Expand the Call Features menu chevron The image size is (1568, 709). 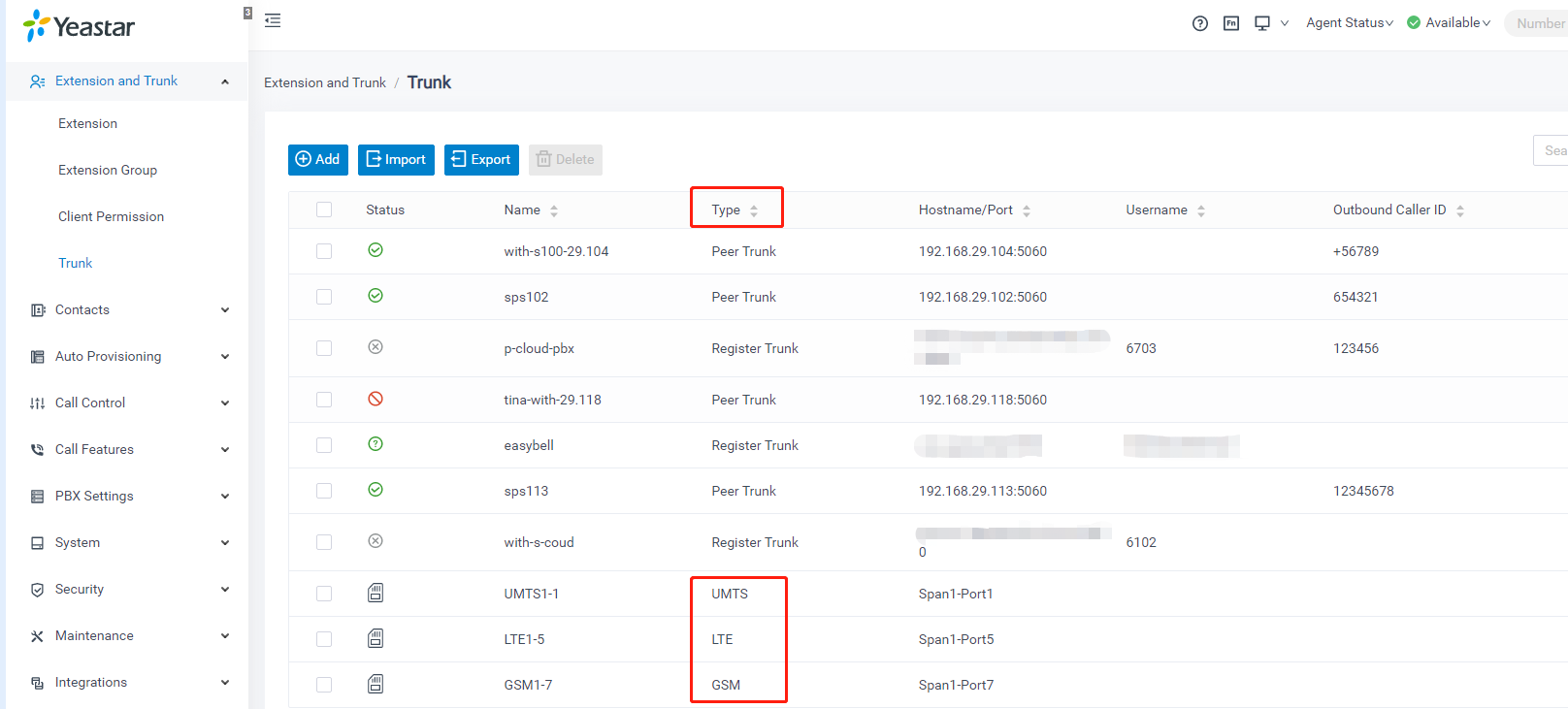(225, 450)
